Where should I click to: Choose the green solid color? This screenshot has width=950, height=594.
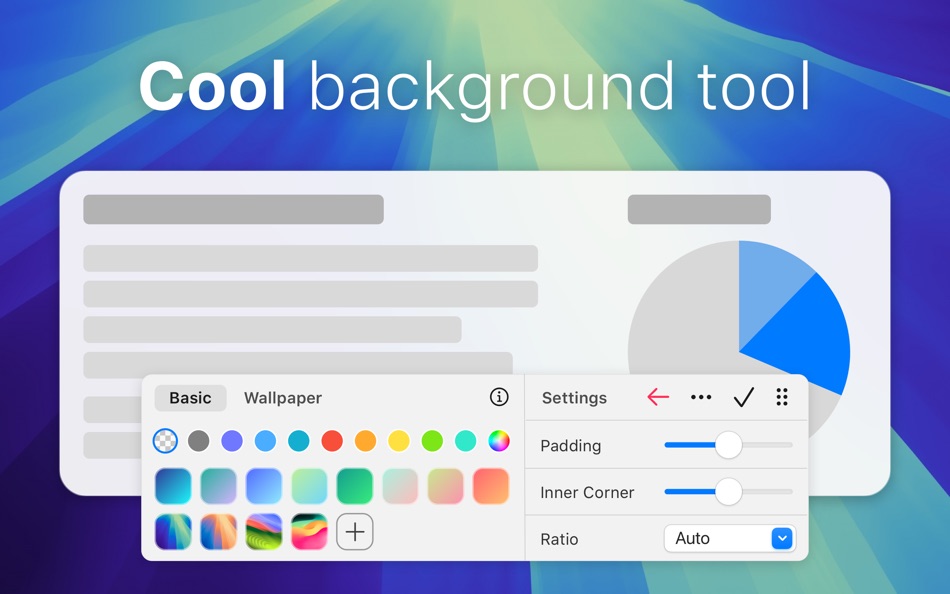coord(432,441)
